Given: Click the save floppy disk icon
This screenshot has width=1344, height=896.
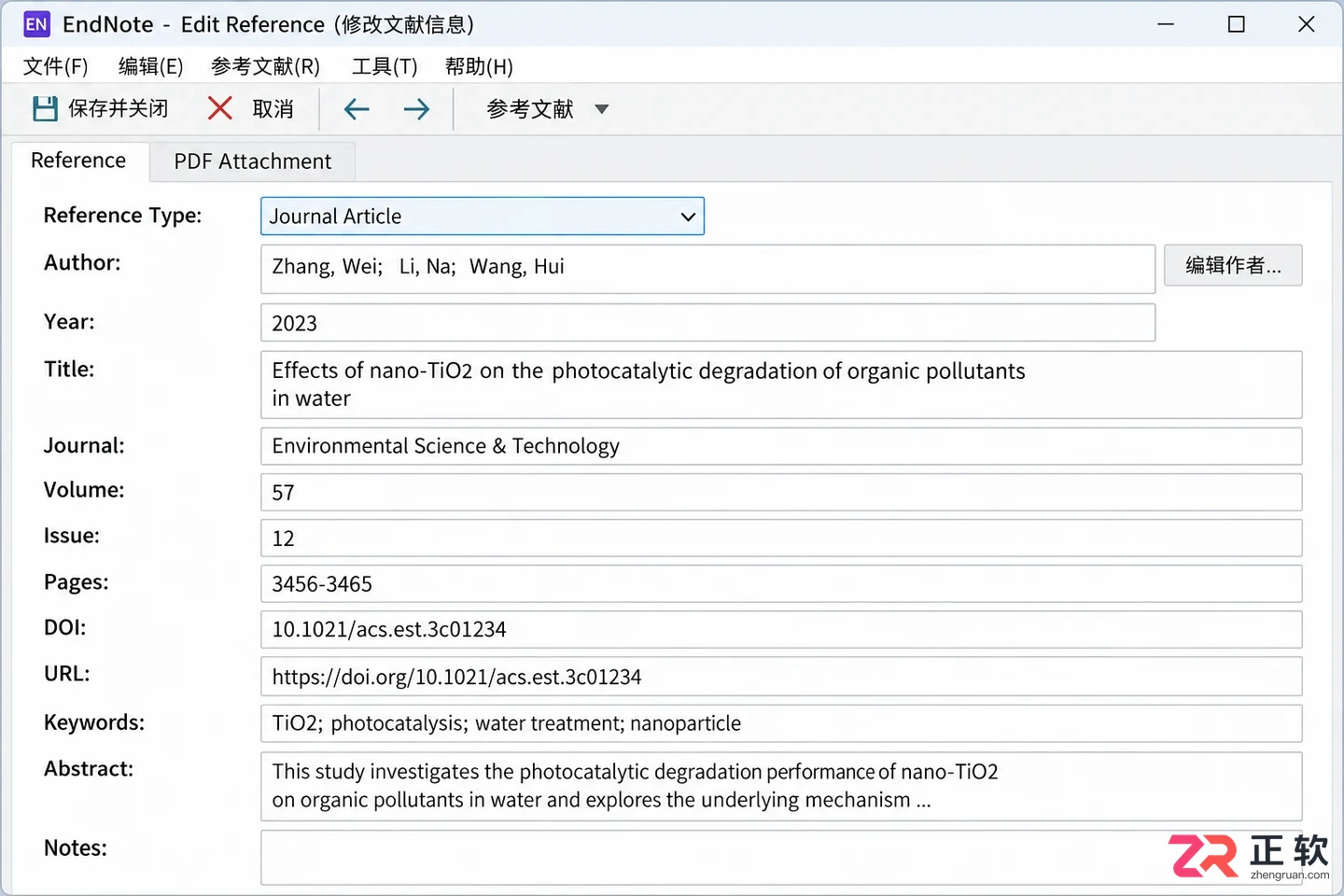Looking at the screenshot, I should (45, 109).
